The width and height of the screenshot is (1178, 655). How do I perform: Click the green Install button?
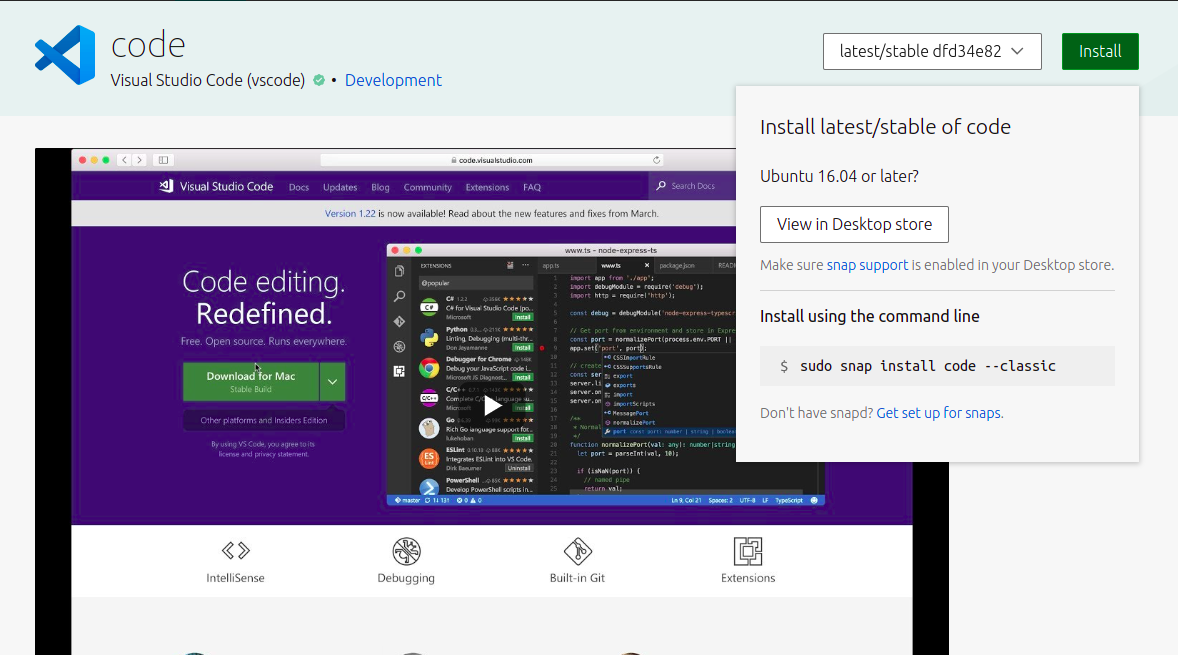tap(1100, 51)
